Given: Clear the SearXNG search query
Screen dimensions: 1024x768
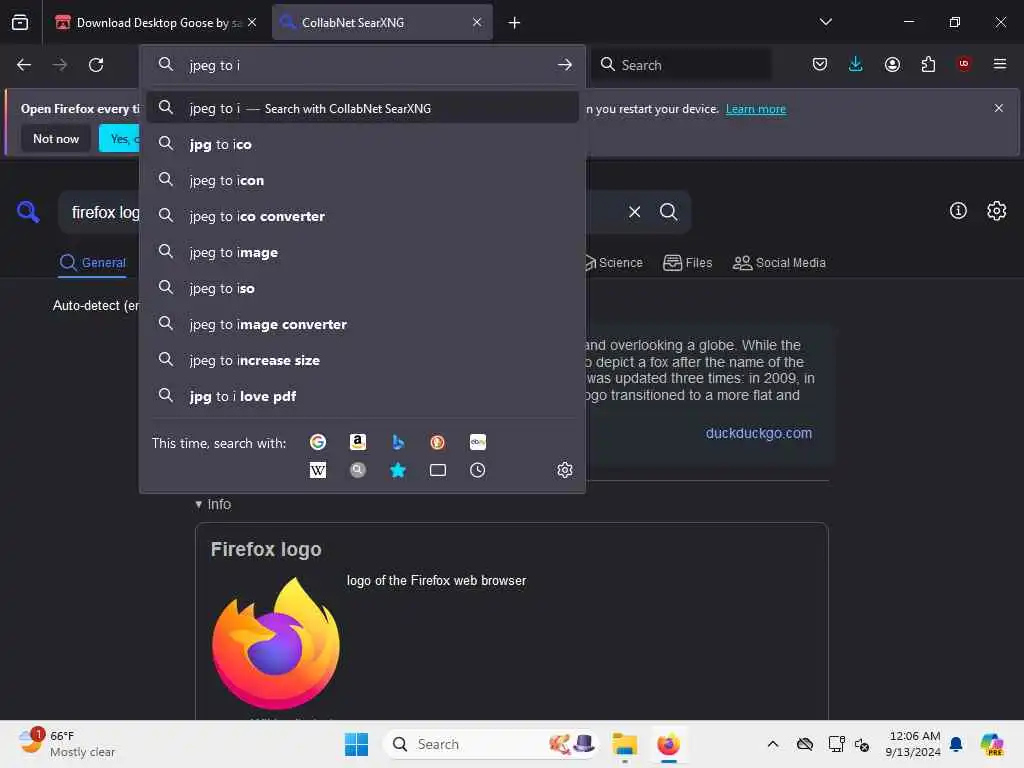Looking at the screenshot, I should point(634,212).
